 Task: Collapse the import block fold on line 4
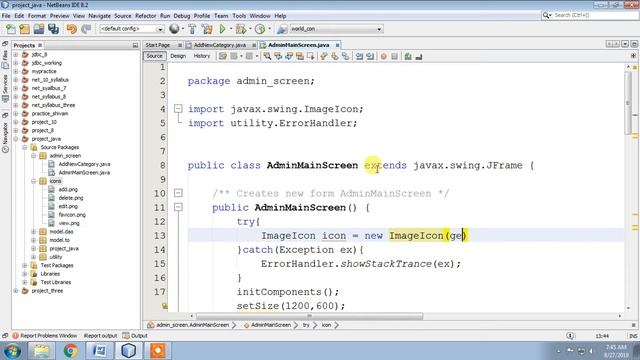tap(178, 109)
